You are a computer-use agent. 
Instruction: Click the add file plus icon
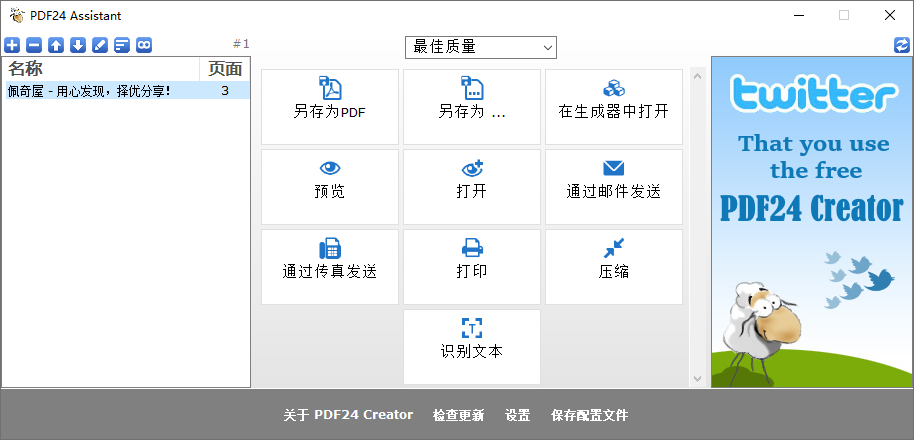(x=12, y=45)
